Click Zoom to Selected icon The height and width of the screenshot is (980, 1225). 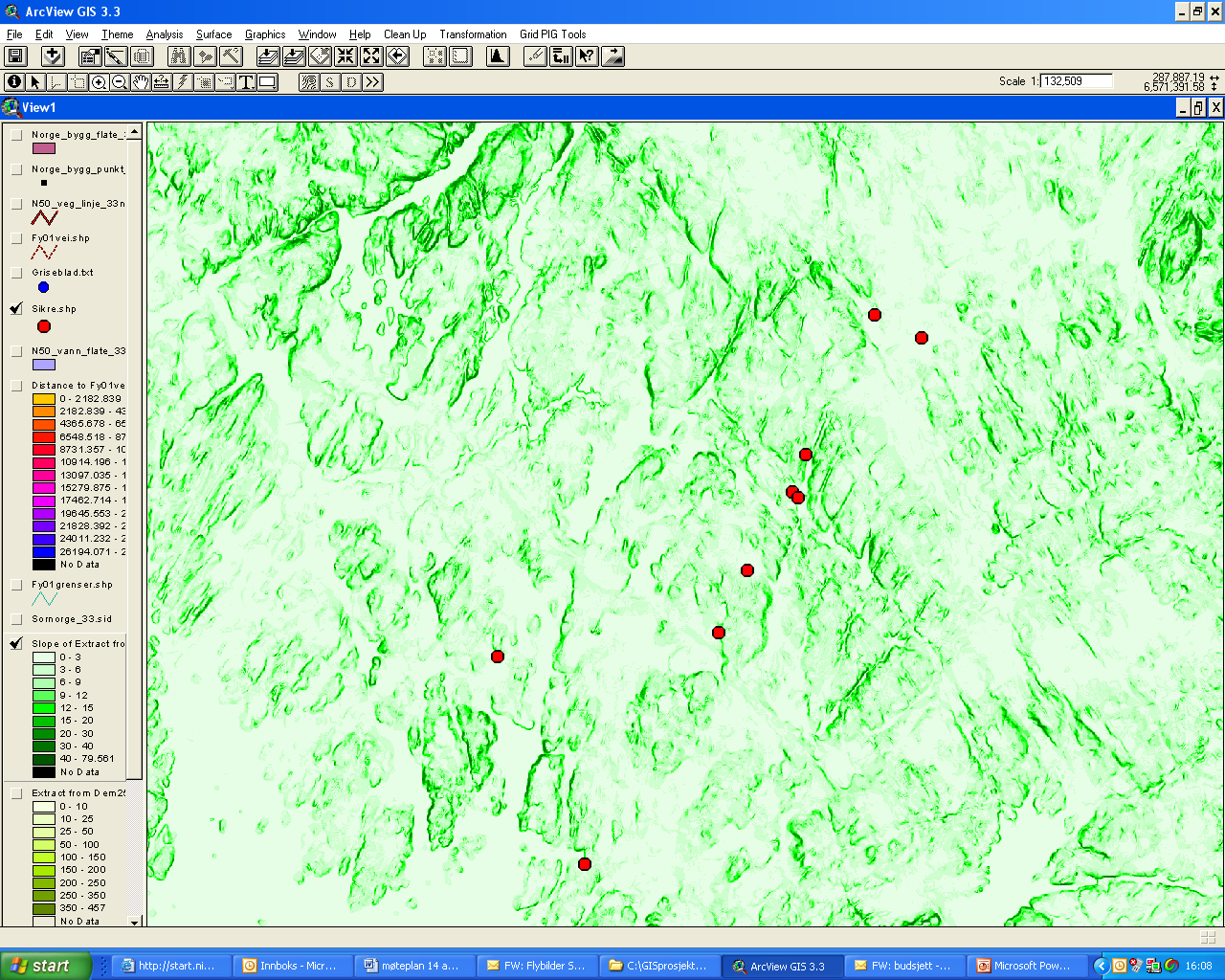coord(321,56)
